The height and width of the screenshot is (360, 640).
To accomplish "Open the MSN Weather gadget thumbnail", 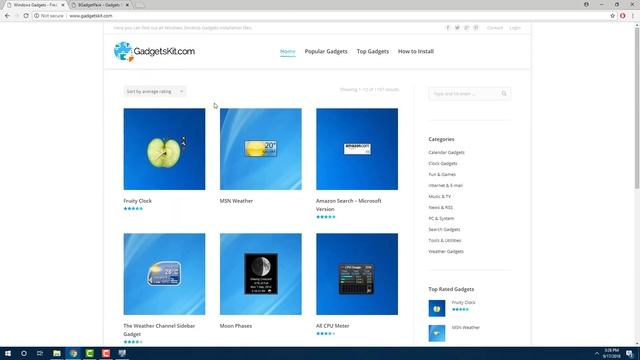I will [x=261, y=149].
